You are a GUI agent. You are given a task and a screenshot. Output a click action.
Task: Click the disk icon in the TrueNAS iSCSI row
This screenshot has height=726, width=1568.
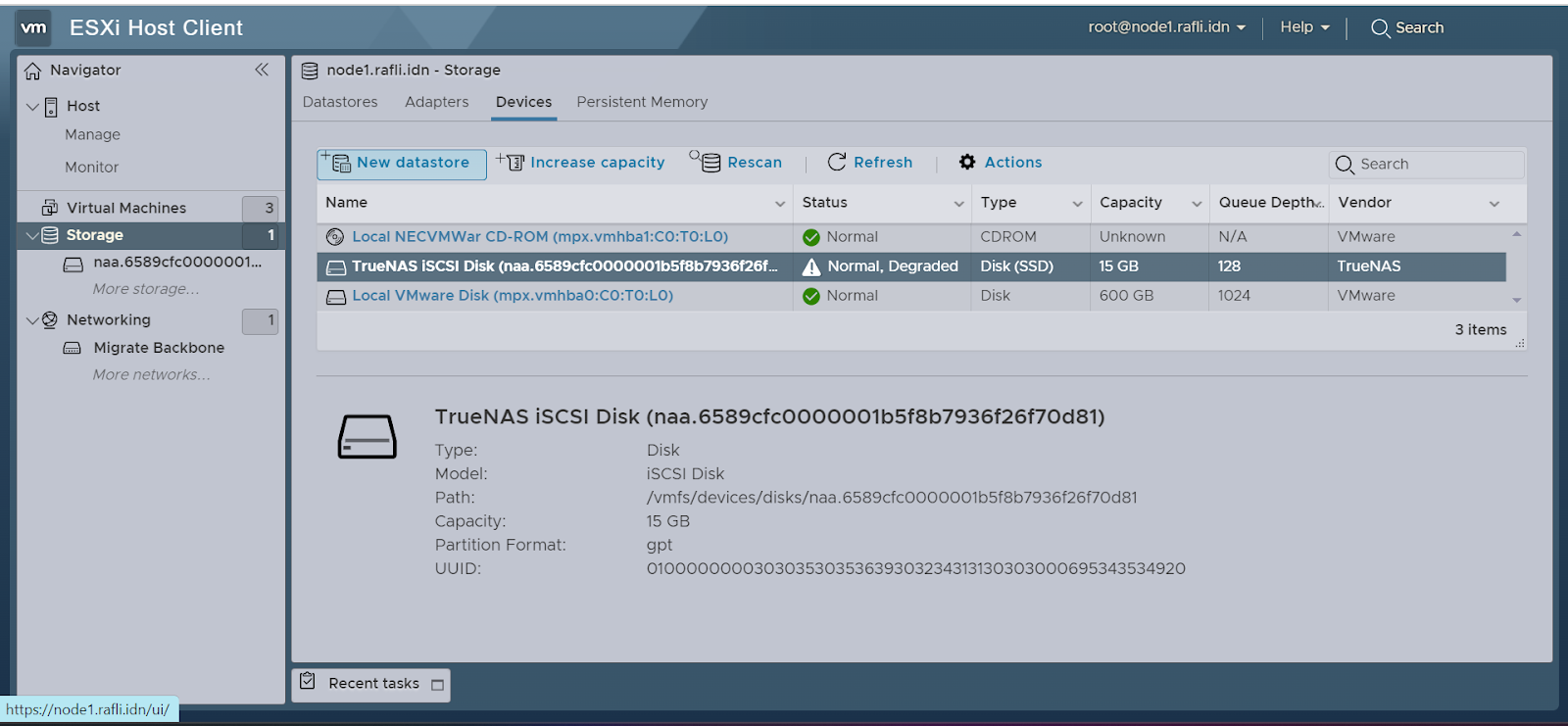pos(336,267)
